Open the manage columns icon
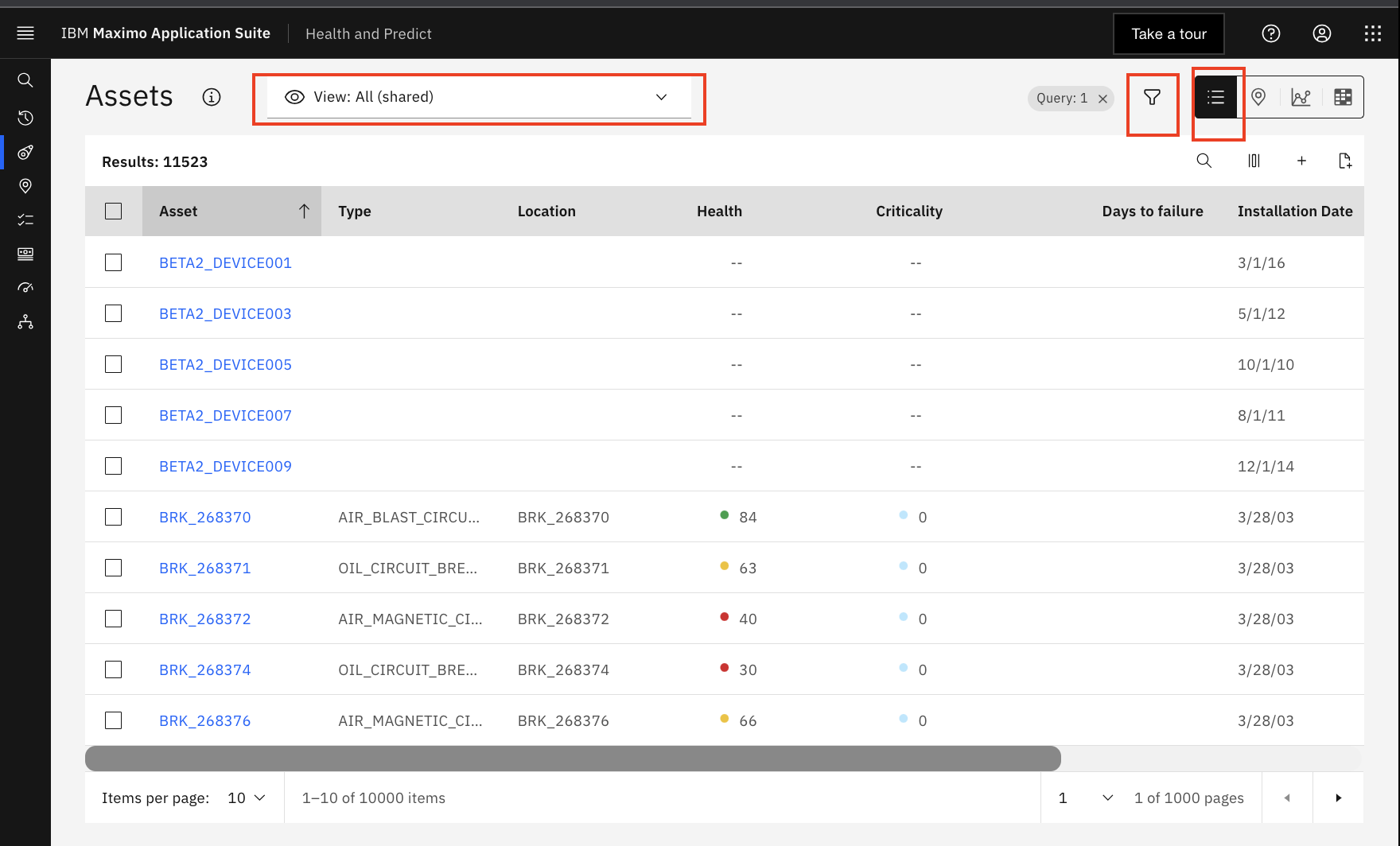Screen dimensions: 1400x846 [1254, 161]
